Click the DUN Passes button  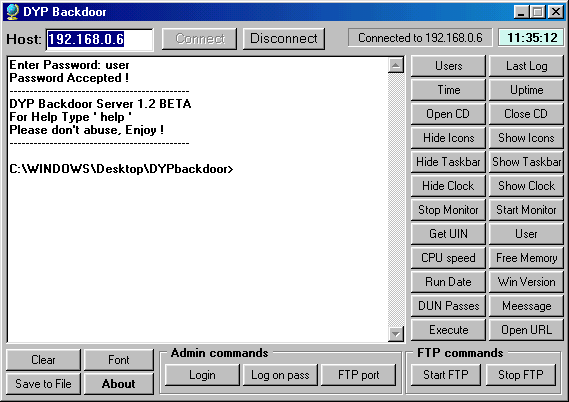click(x=448, y=305)
